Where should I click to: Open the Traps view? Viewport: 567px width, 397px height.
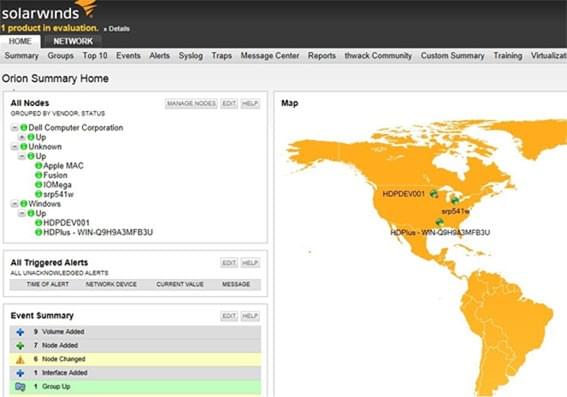222,56
